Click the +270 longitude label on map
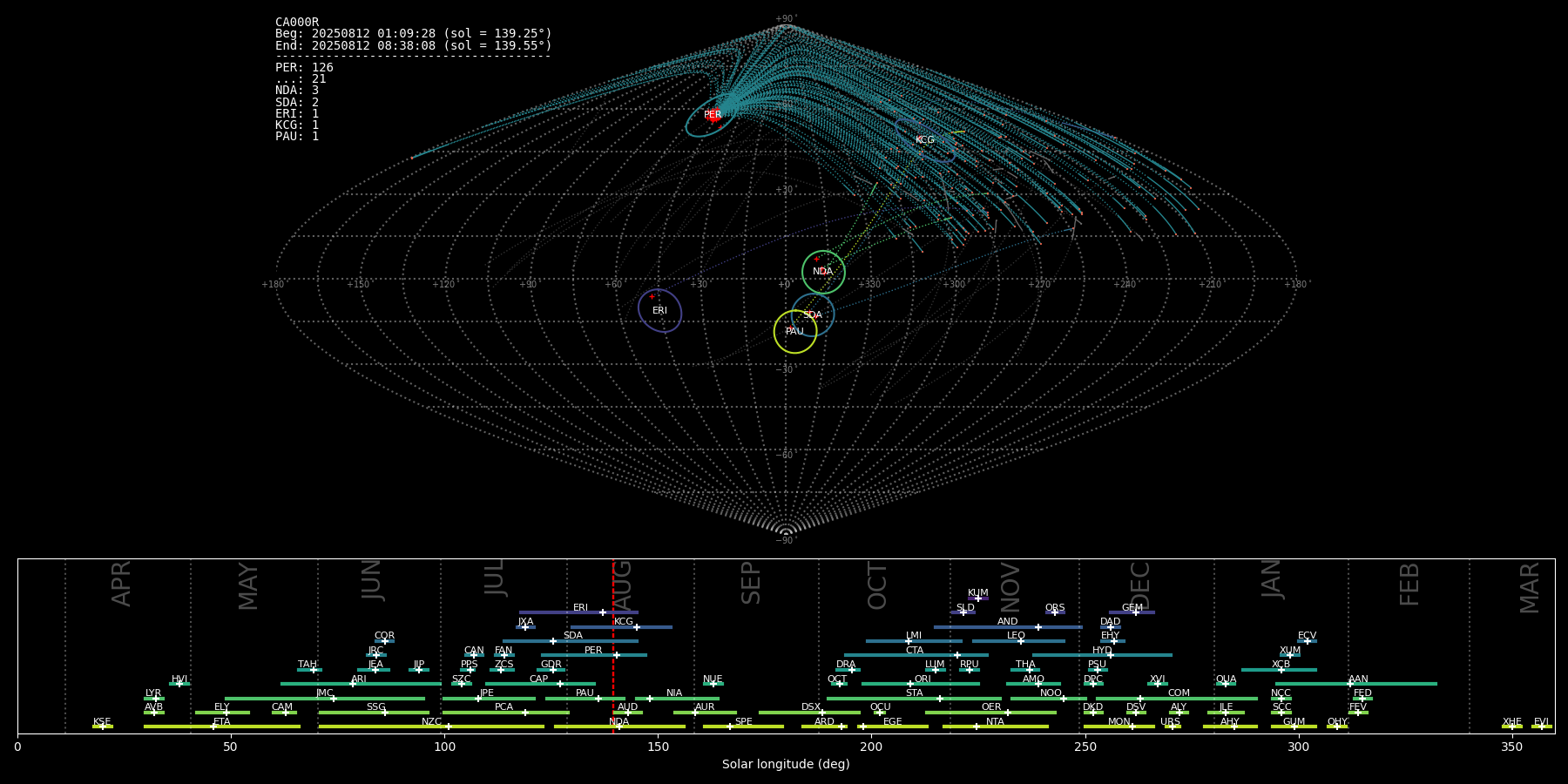Screen dimensions: 1568x784 point(1039,285)
